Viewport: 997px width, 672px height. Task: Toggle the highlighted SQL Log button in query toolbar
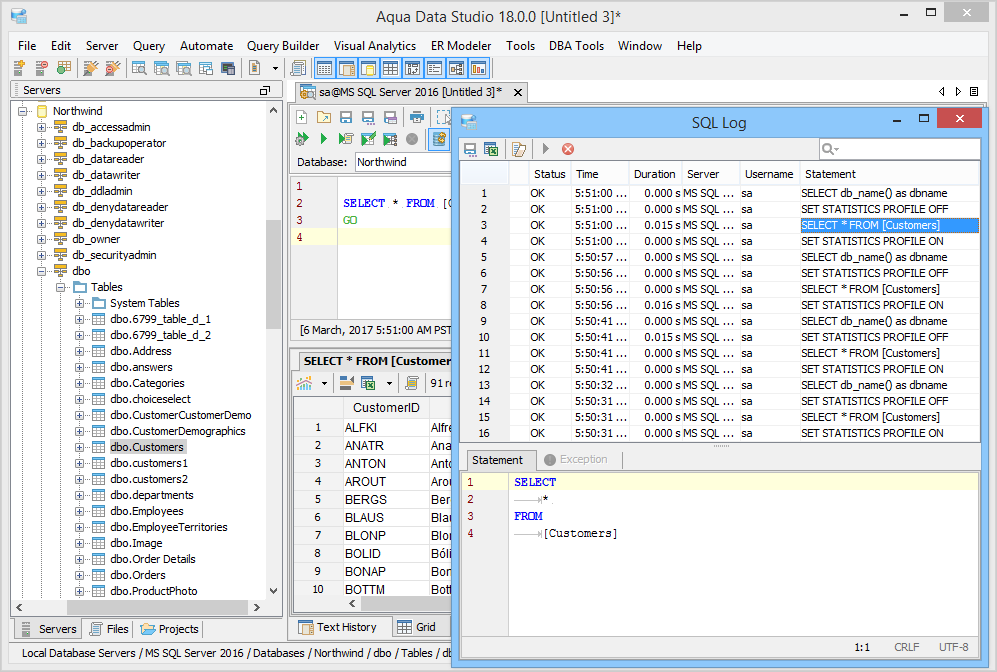pyautogui.click(x=438, y=139)
